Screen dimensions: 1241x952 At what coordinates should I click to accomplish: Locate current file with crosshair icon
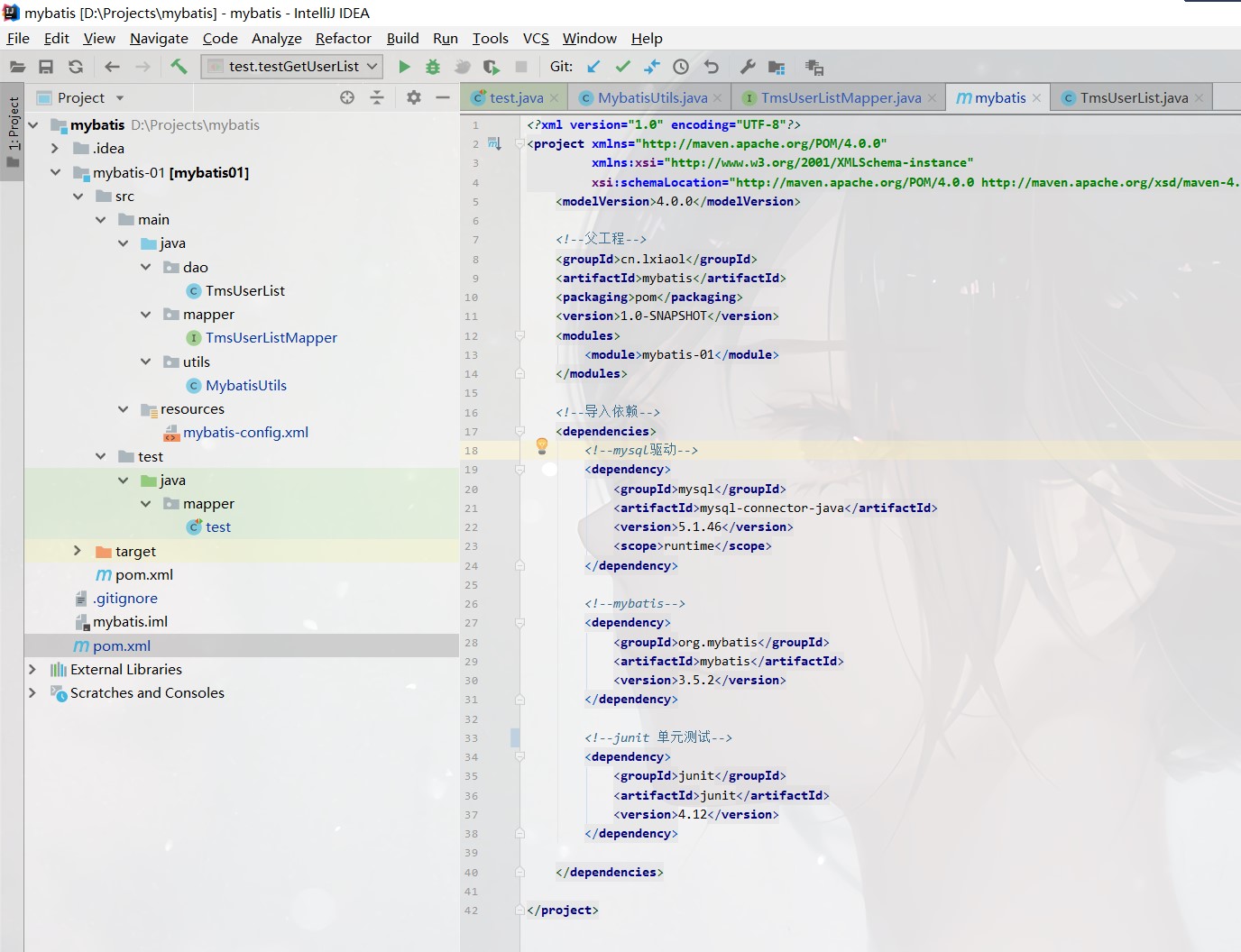click(x=347, y=97)
